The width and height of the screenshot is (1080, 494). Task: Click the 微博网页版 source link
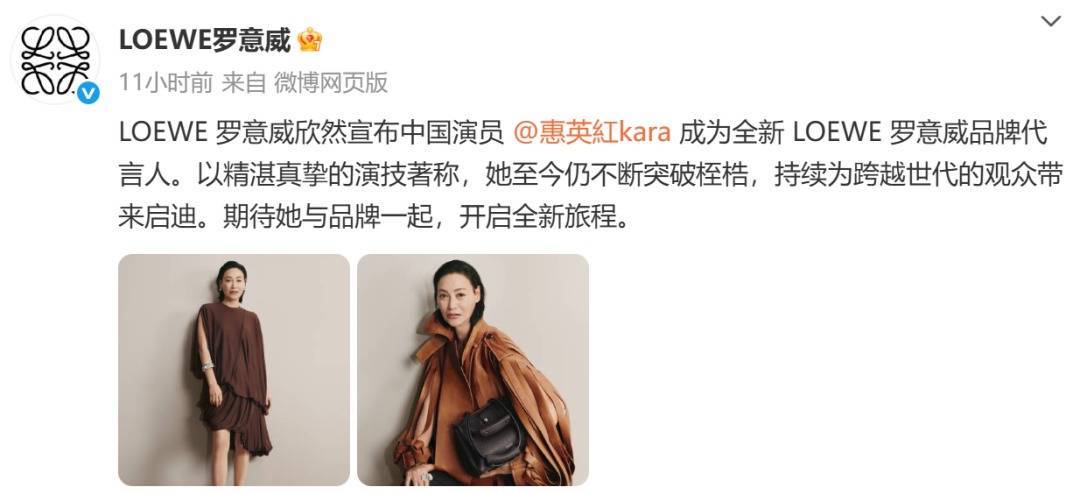331,83
